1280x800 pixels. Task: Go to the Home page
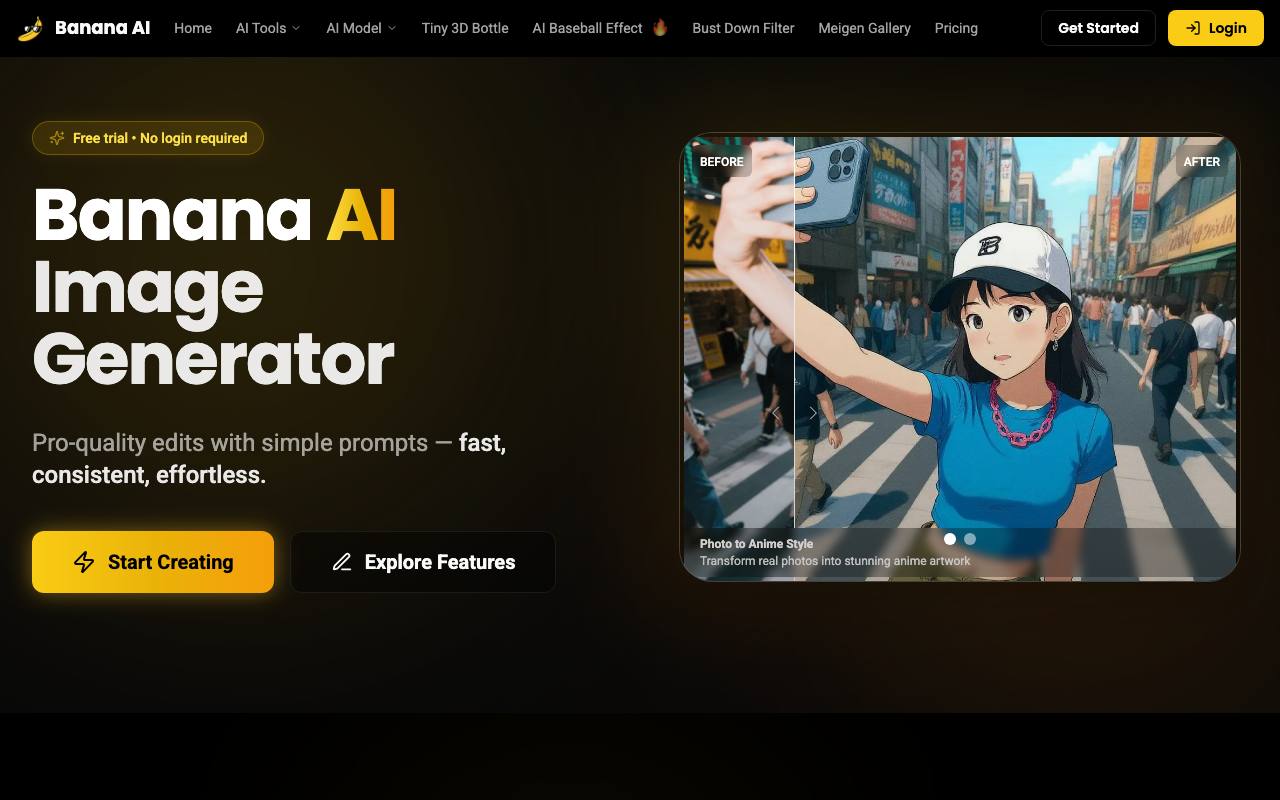[x=193, y=28]
